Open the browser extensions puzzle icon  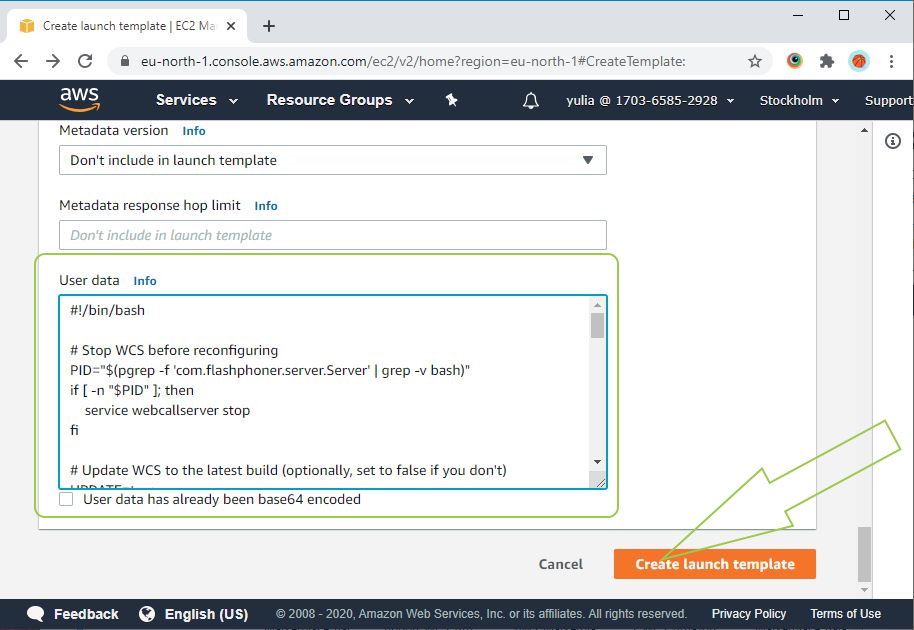[827, 61]
